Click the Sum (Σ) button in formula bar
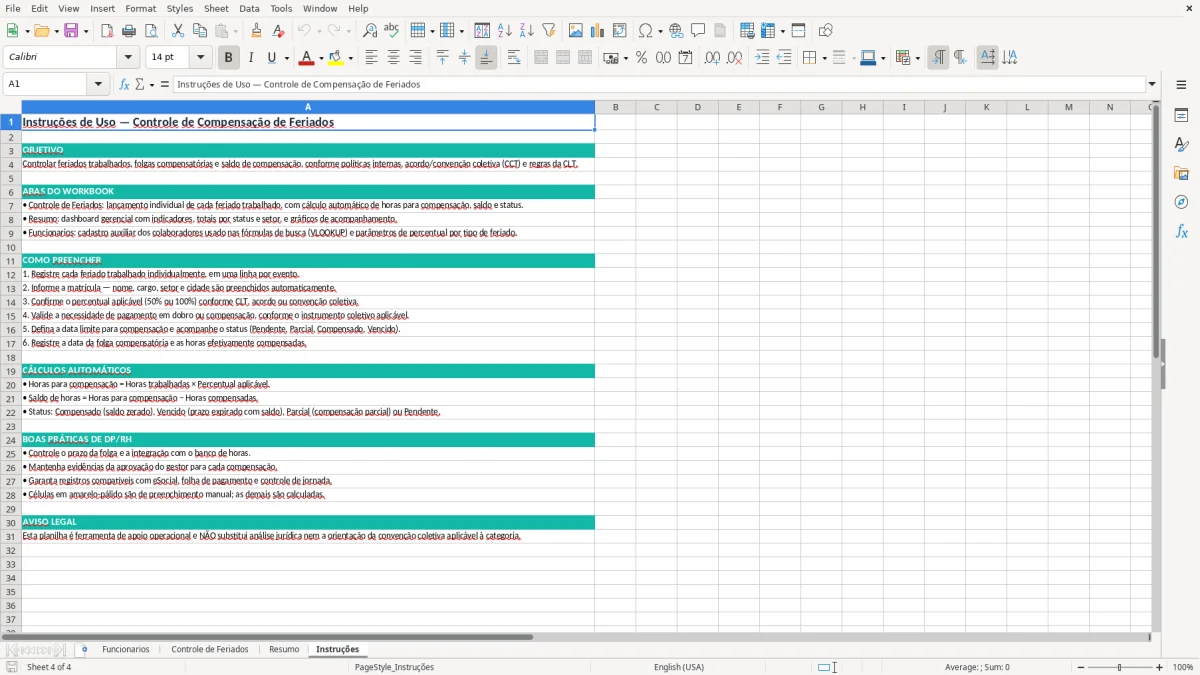 pos(140,84)
